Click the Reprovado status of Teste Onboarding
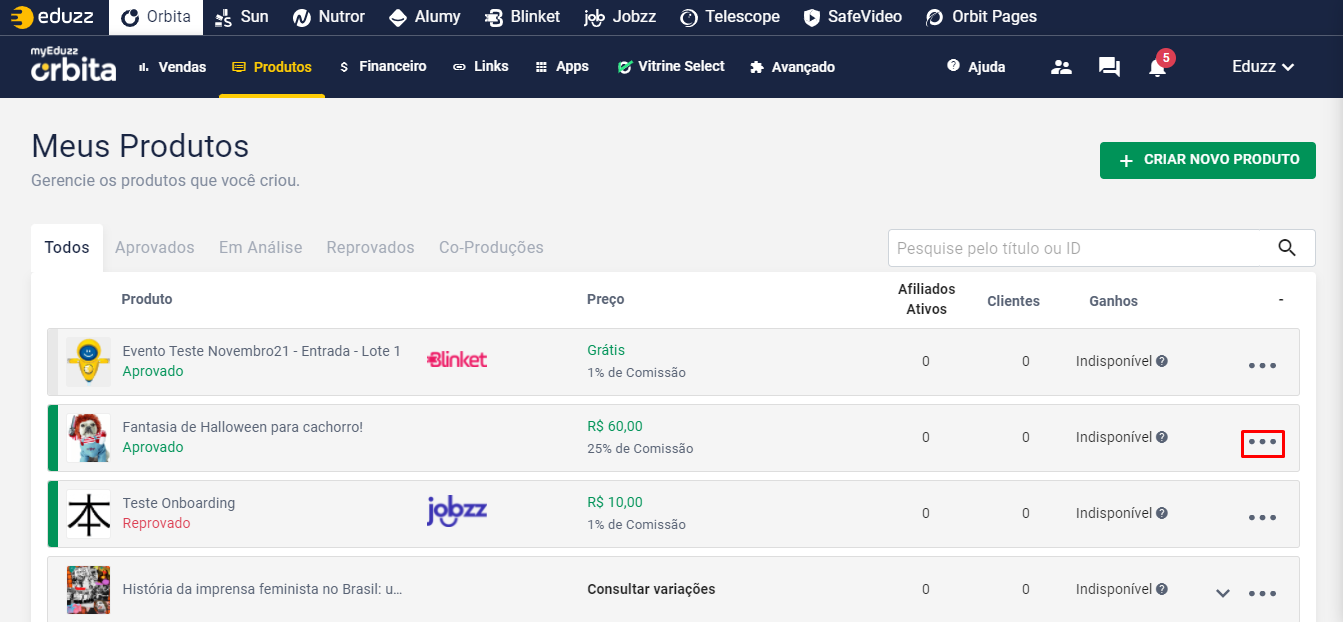This screenshot has width=1343, height=622. click(x=156, y=523)
